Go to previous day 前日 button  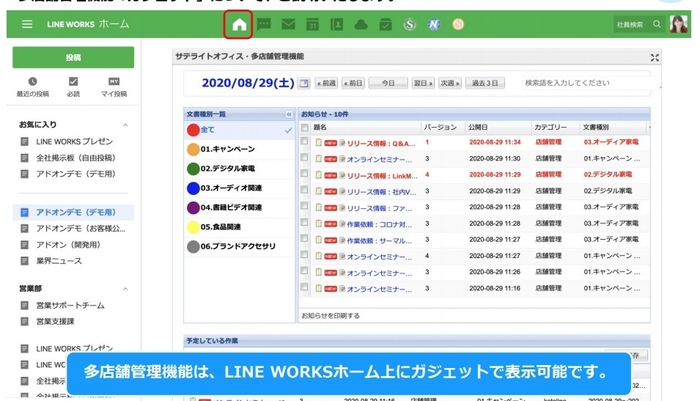353,83
